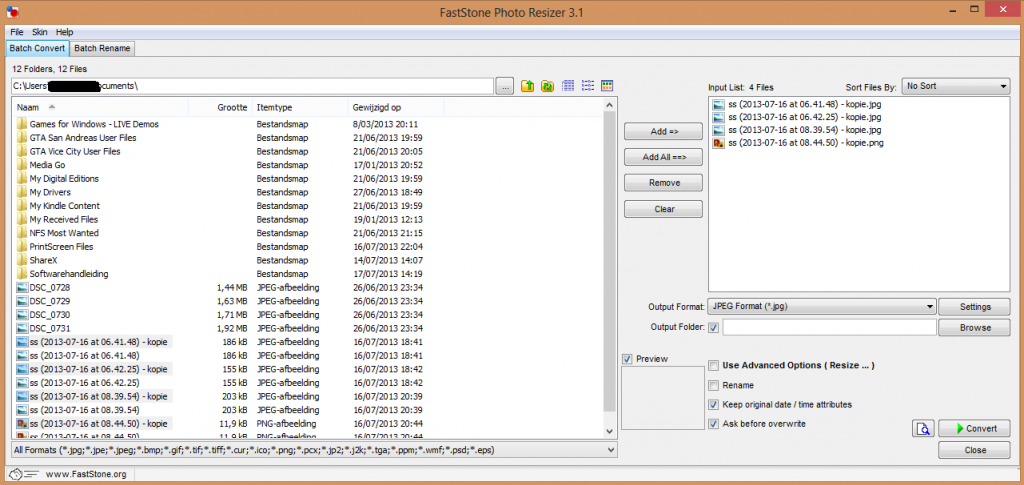Click folder icon of My Drivers
The width and height of the screenshot is (1024, 485).
pos(22,192)
